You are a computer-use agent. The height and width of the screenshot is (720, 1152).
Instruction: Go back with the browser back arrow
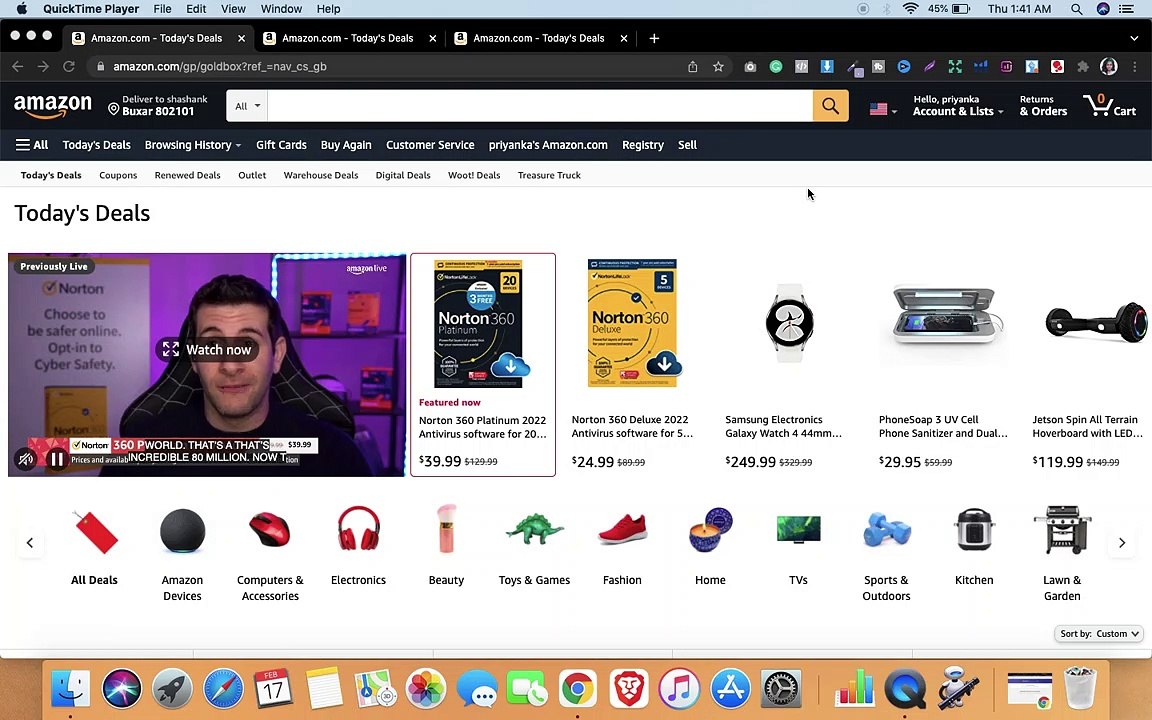click(18, 66)
